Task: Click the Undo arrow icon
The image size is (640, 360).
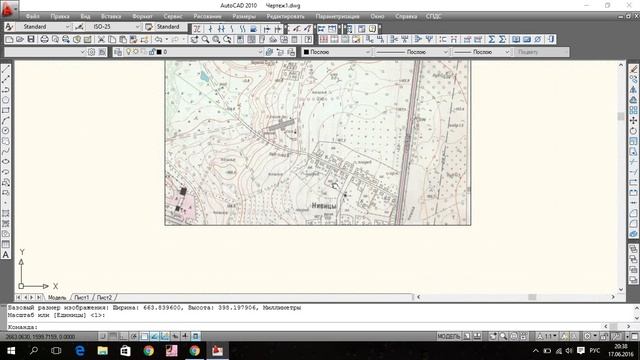Action: click(x=158, y=40)
